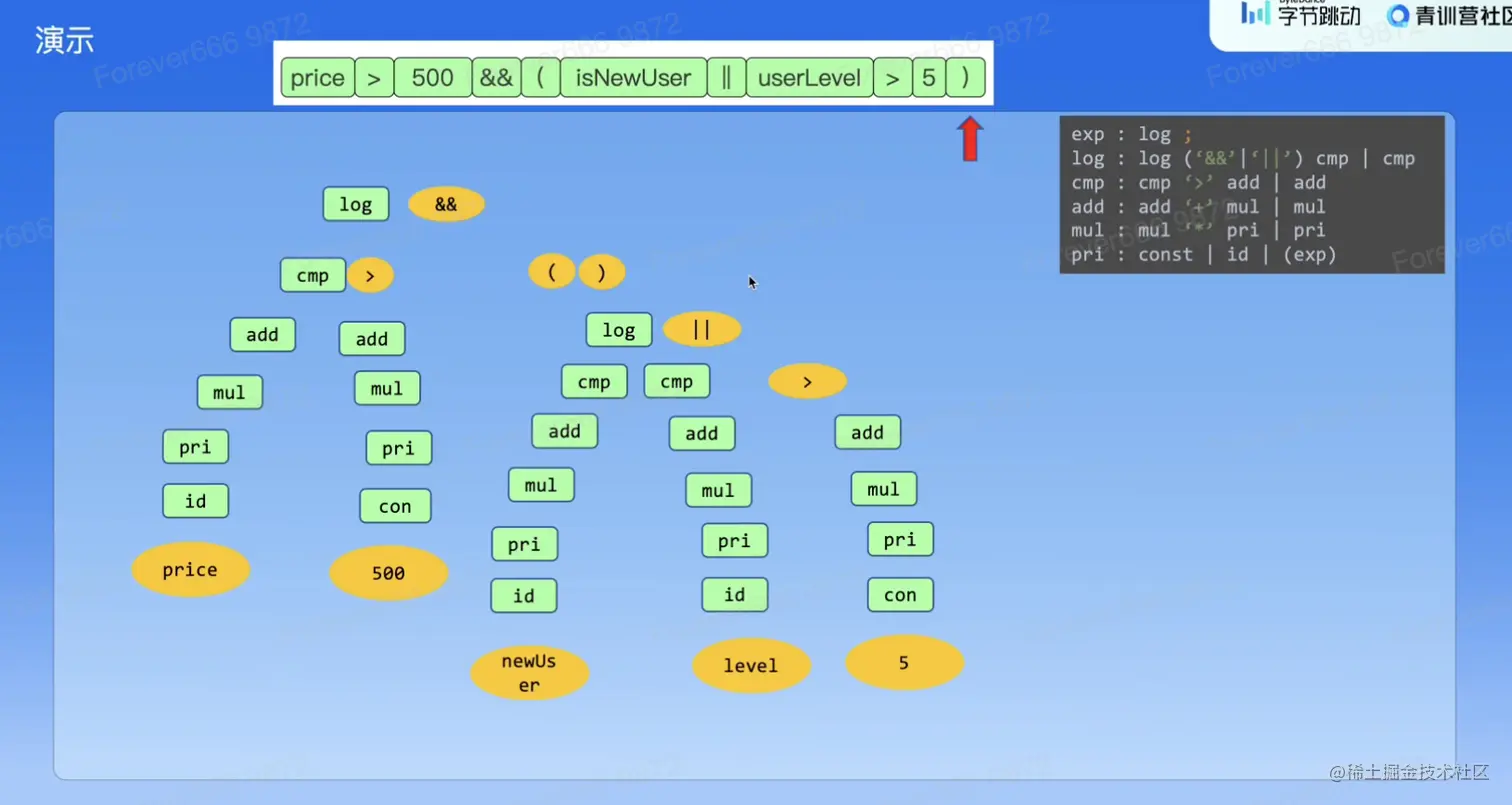Screen dimensions: 1512x805
Task: Click the pri node above the 5 con node
Action: [x=900, y=539]
